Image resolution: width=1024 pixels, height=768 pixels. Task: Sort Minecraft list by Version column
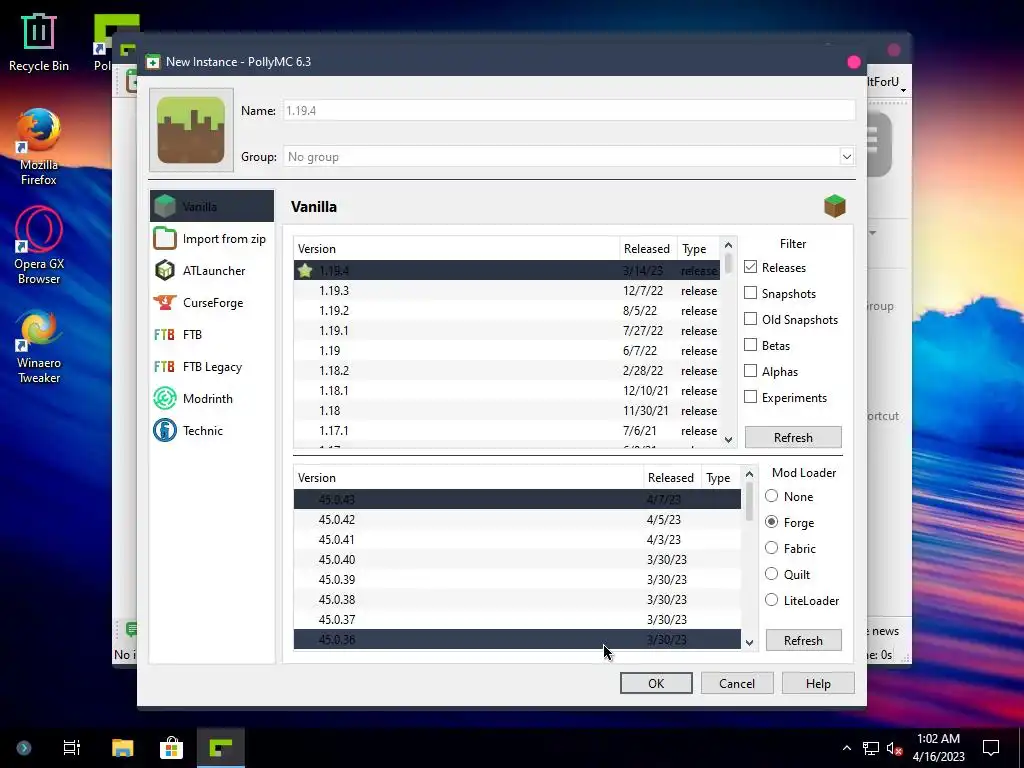click(456, 249)
